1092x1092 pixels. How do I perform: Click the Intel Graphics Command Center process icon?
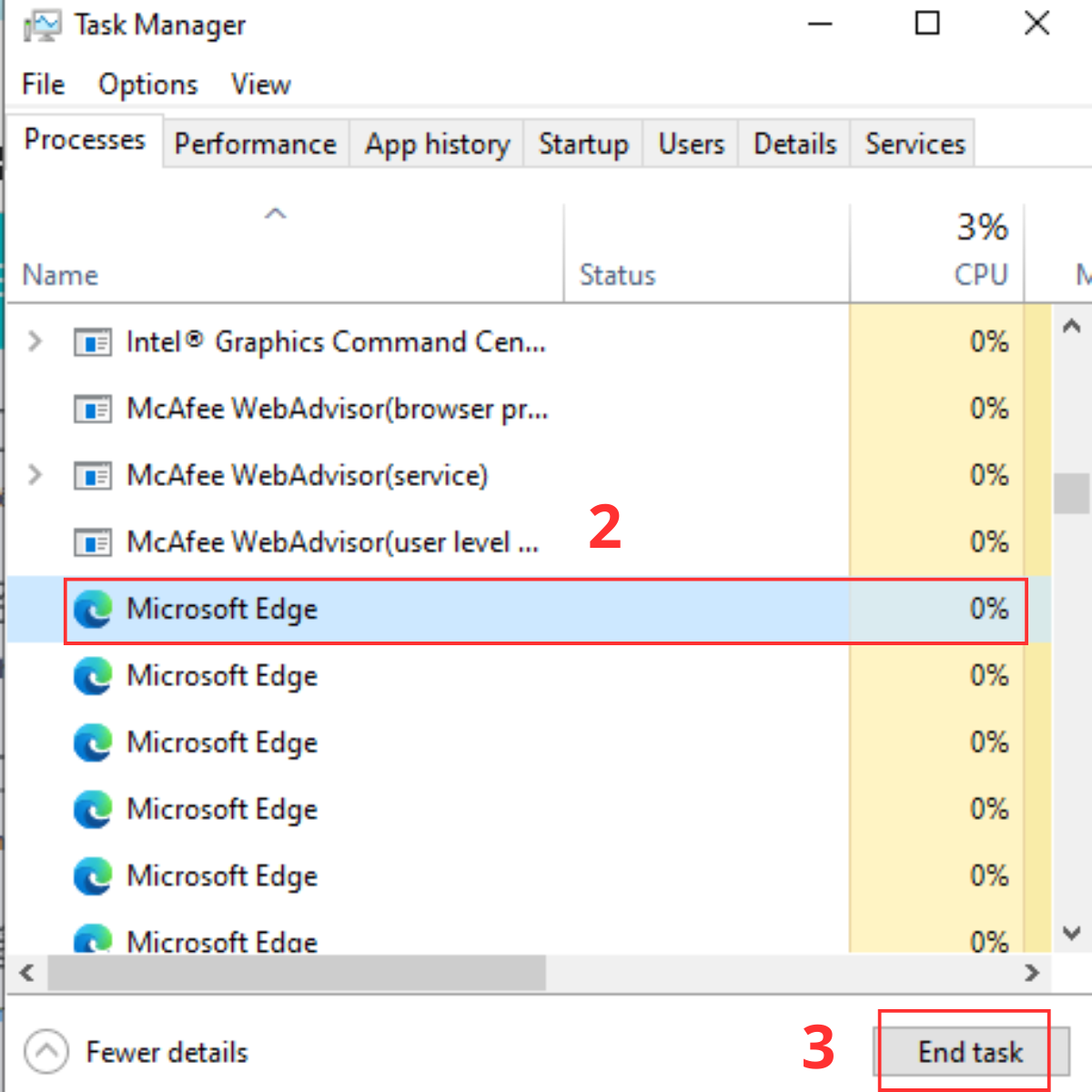tap(92, 342)
